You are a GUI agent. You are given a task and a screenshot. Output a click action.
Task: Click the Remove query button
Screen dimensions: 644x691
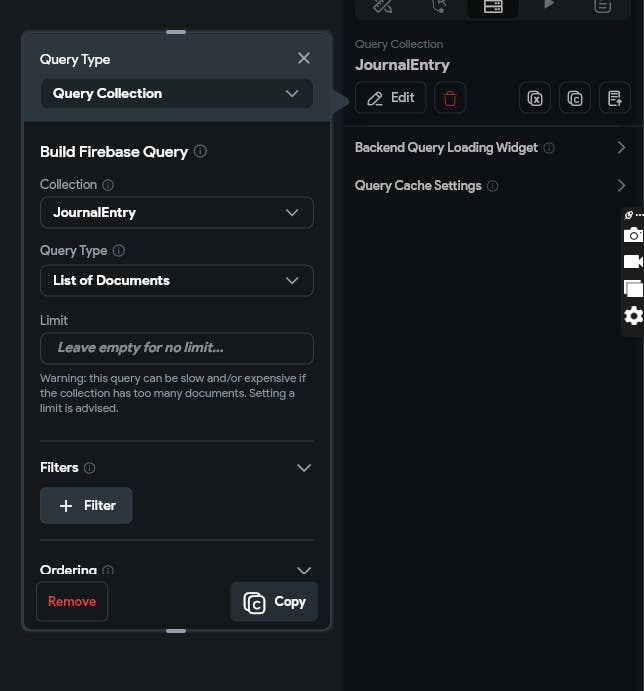pos(72,601)
